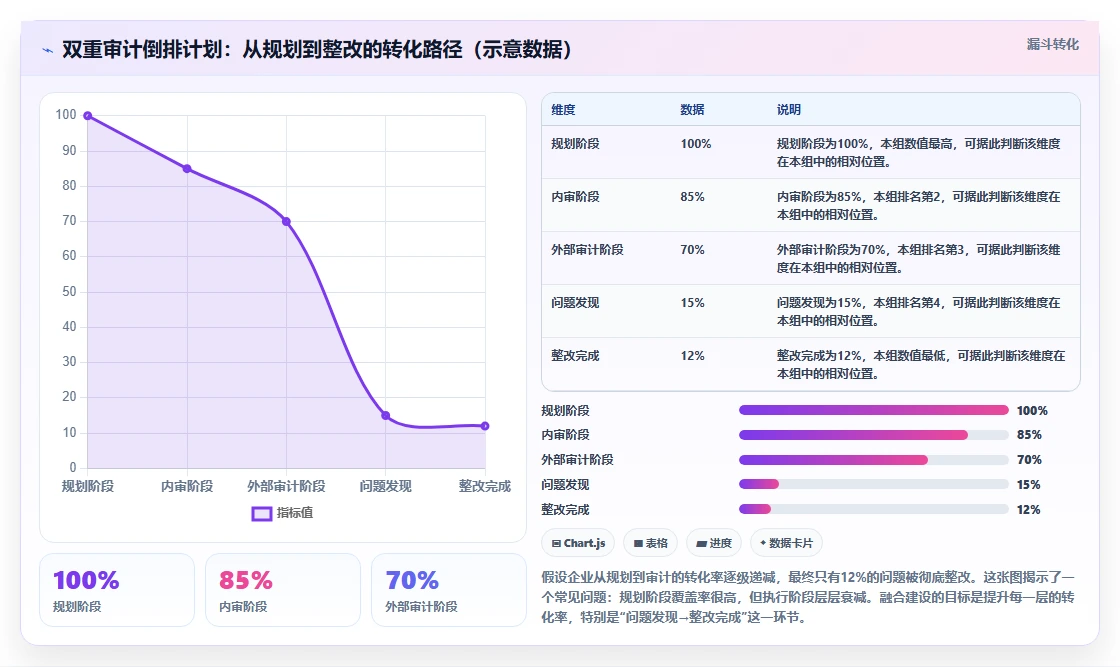Click the 规划阶段 data point at 100

coord(88,116)
